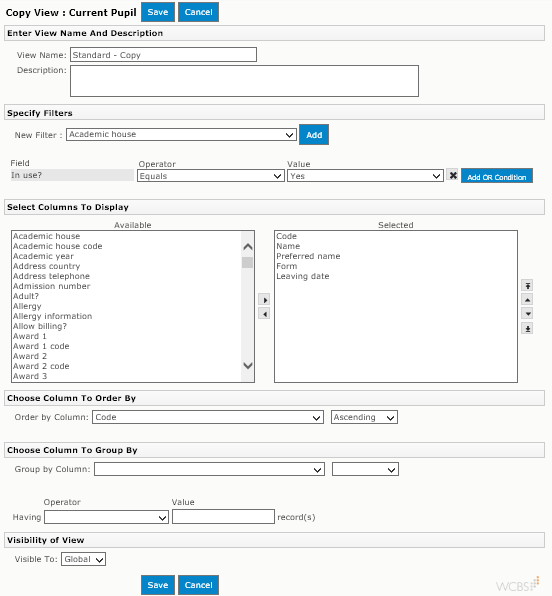Image resolution: width=552 pixels, height=596 pixels.
Task: Open the small dropdown beside Group by Column
Action: click(x=365, y=469)
